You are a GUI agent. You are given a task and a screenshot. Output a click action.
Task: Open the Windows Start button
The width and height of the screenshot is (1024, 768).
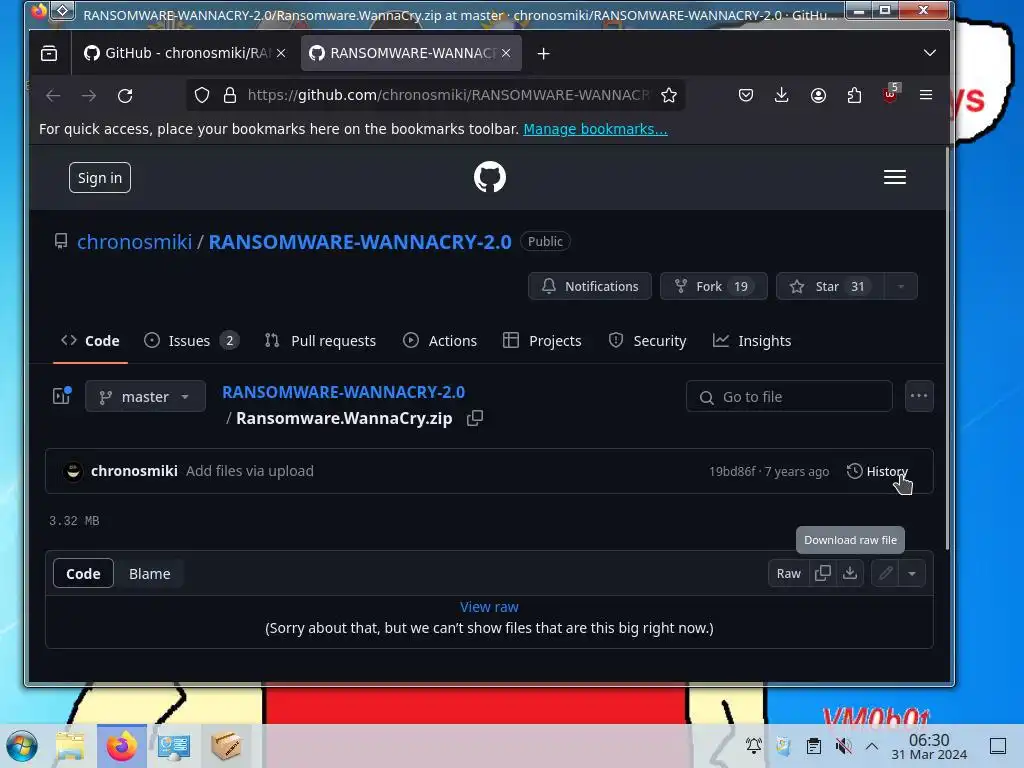22,746
